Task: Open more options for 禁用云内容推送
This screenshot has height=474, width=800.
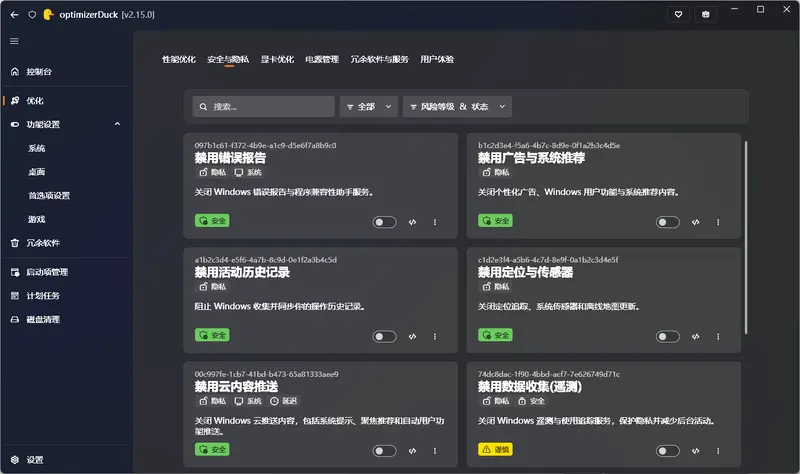Action: tap(435, 451)
